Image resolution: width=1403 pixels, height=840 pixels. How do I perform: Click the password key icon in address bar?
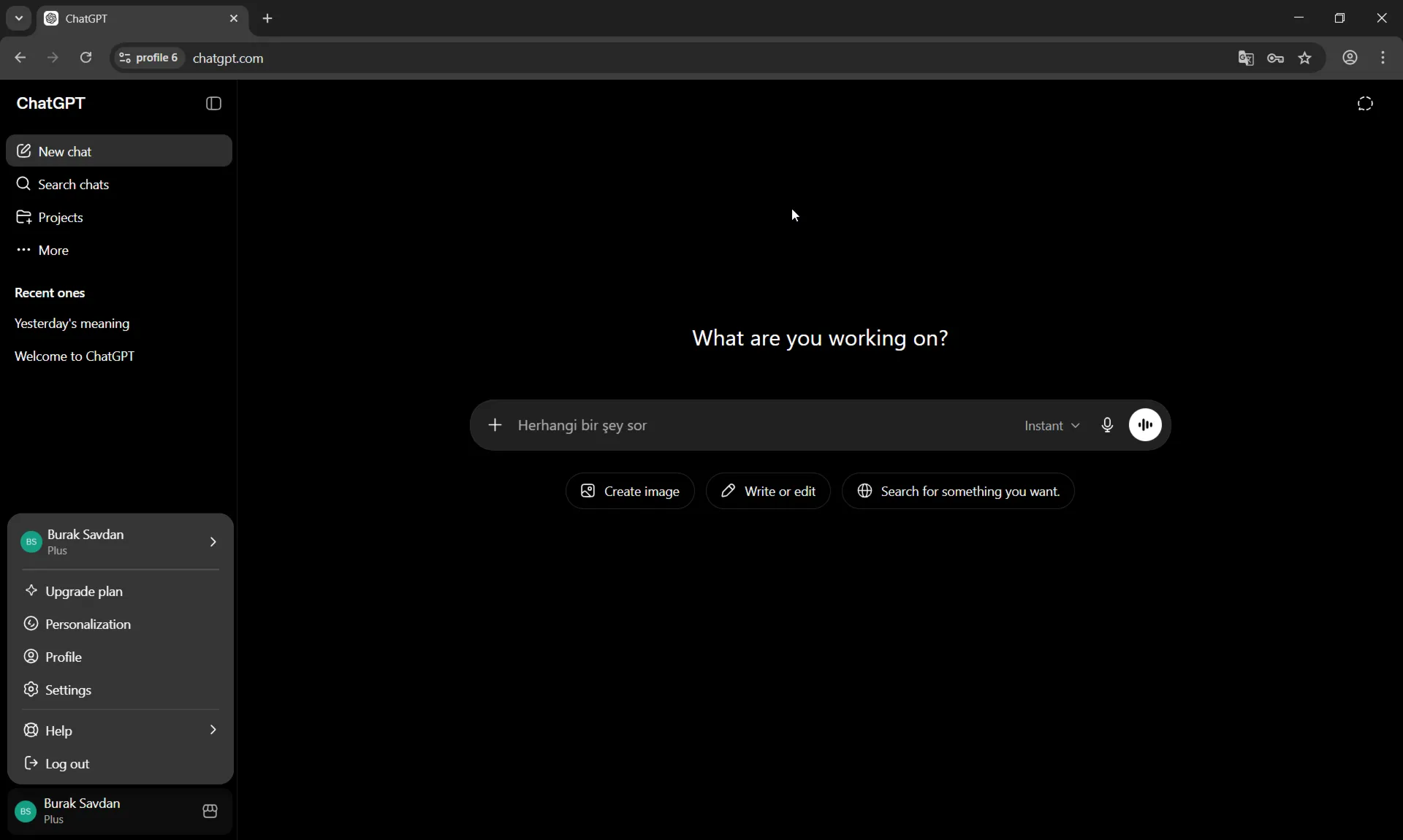tap(1276, 58)
